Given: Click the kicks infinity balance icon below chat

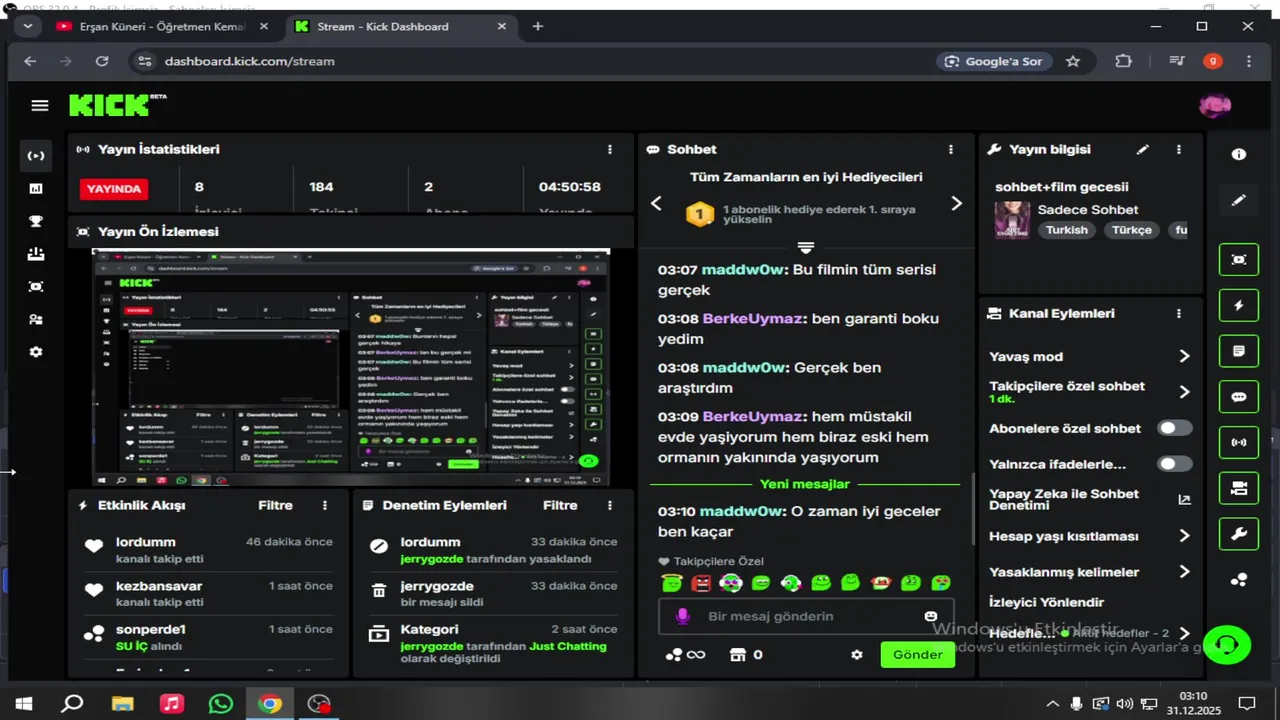Looking at the screenshot, I should [x=685, y=655].
